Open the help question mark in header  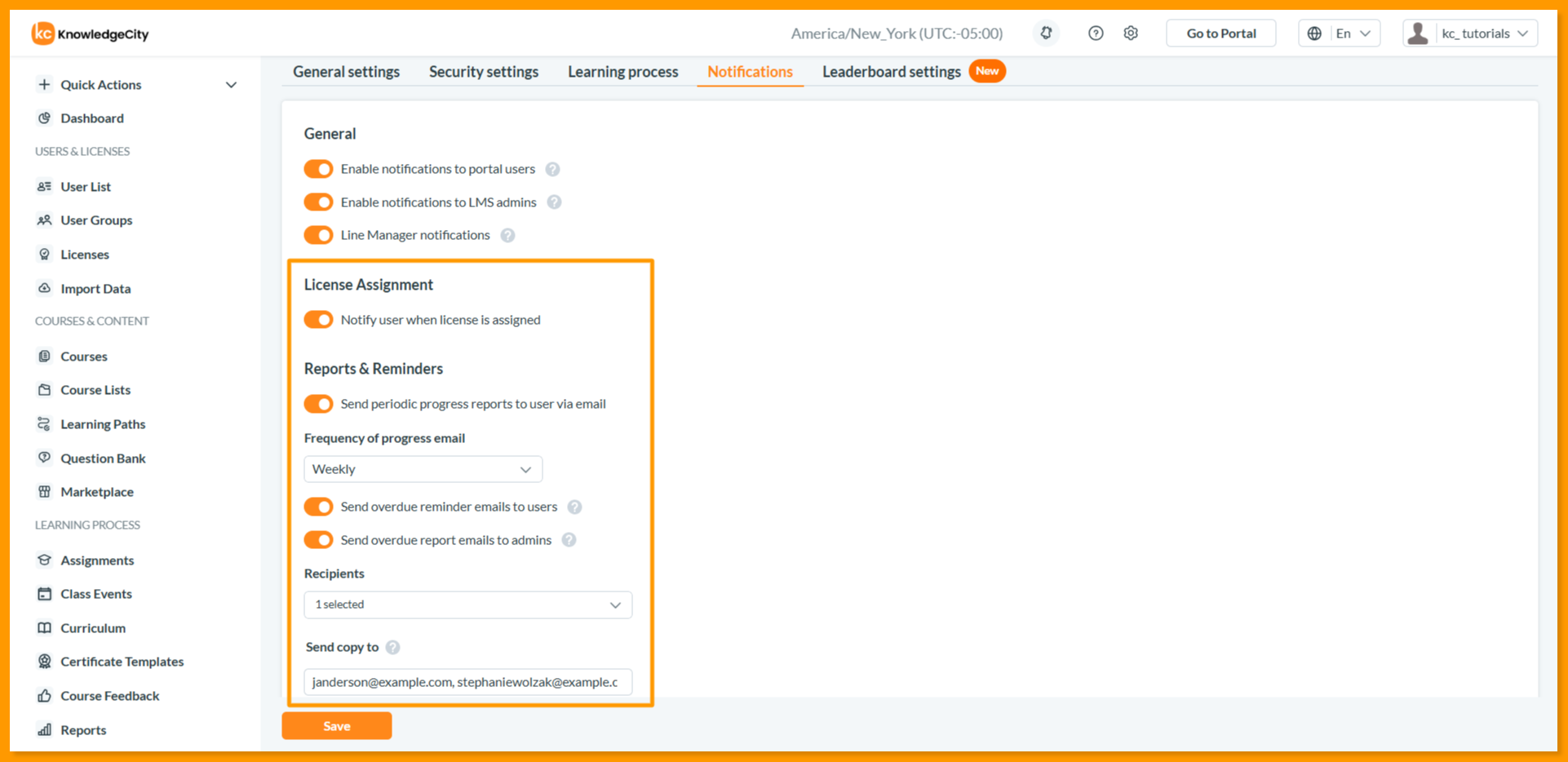1096,33
